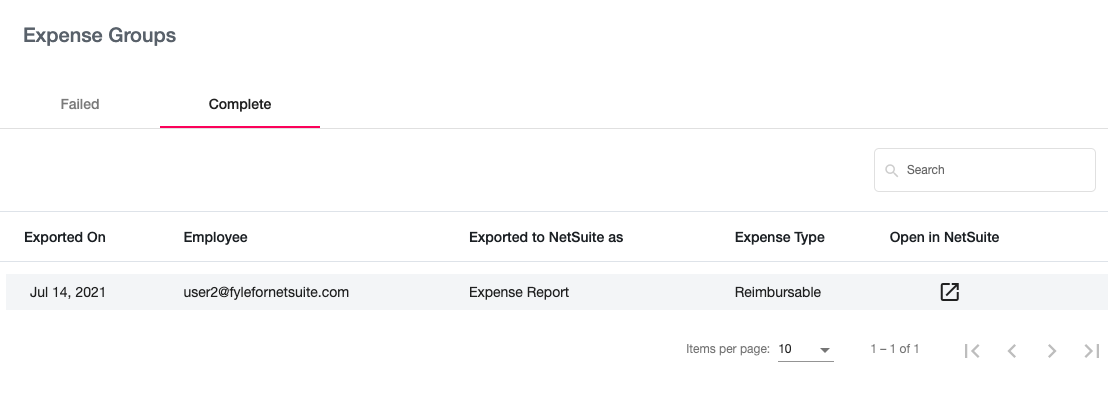This screenshot has width=1108, height=406.
Task: Jump to last page arrow
Action: (1092, 350)
